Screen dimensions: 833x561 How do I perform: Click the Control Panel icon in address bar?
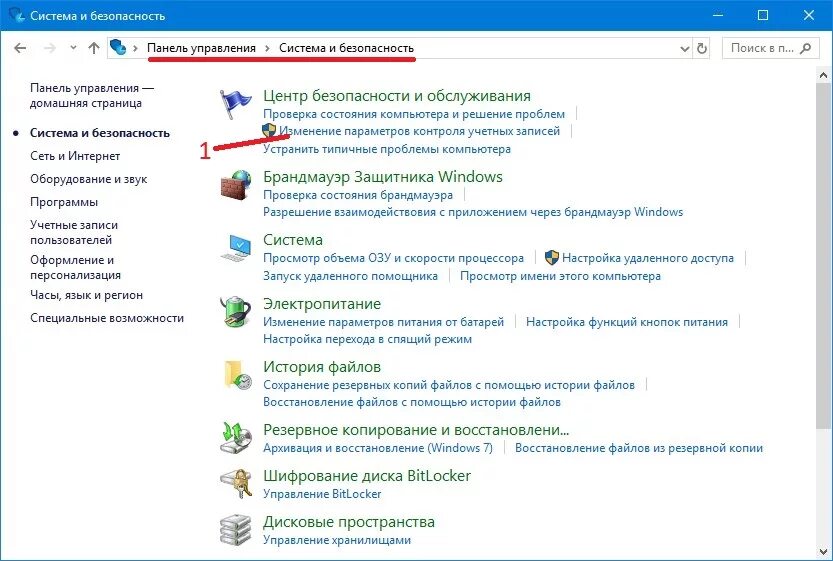click(118, 48)
